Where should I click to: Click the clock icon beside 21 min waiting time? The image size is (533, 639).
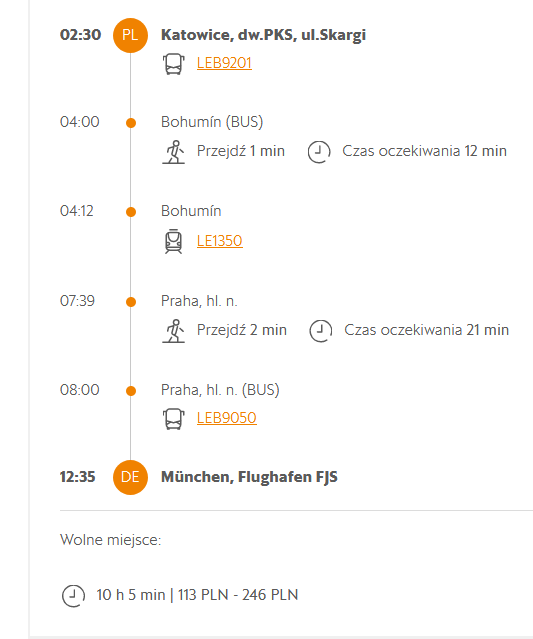click(x=321, y=331)
